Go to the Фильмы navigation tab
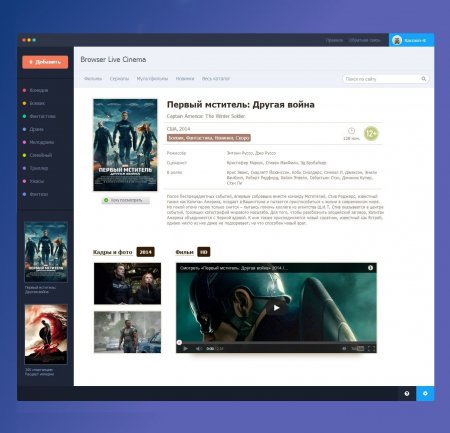 93,79
